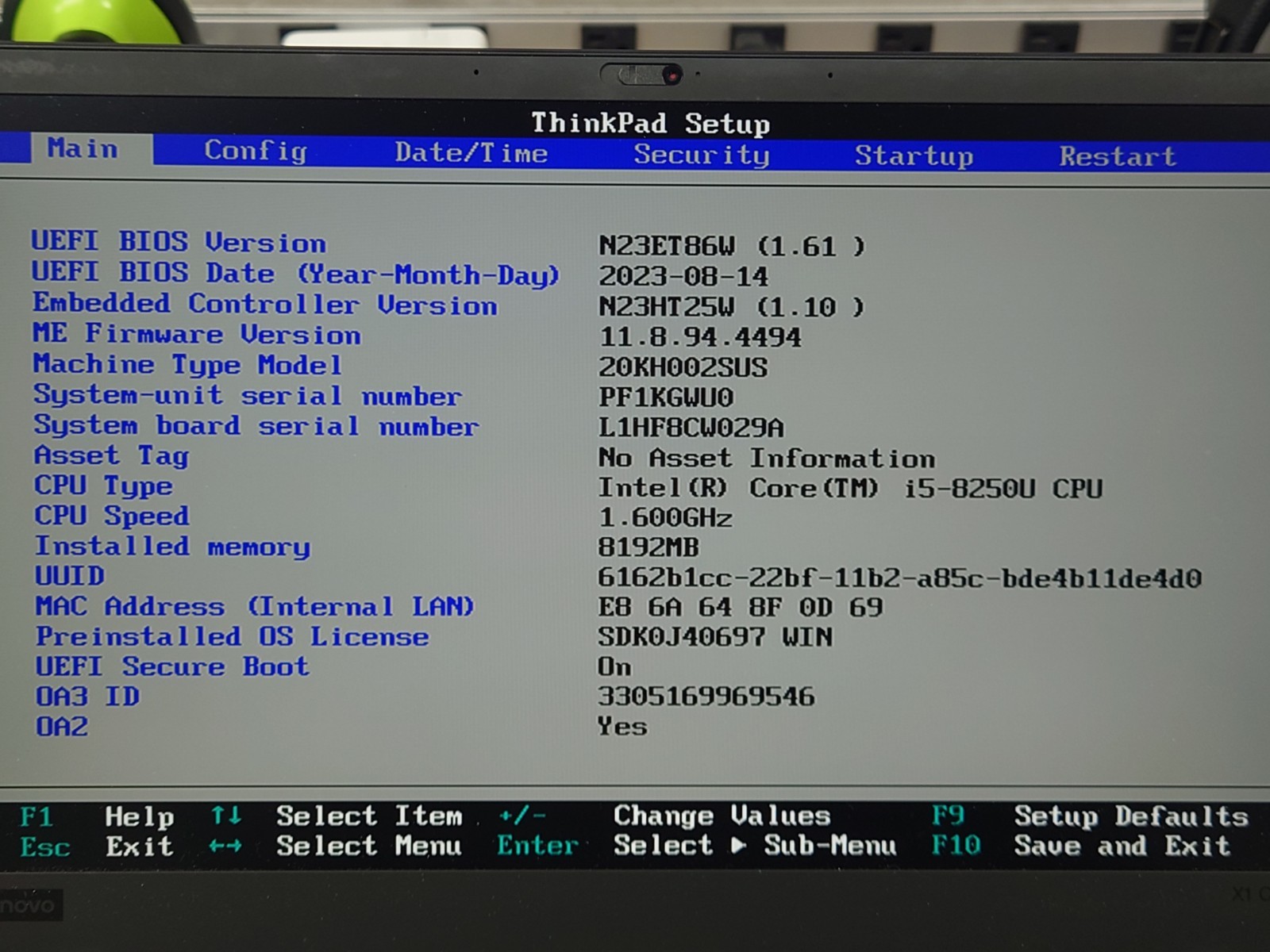Click serial value PF1KGWU0

(666, 397)
